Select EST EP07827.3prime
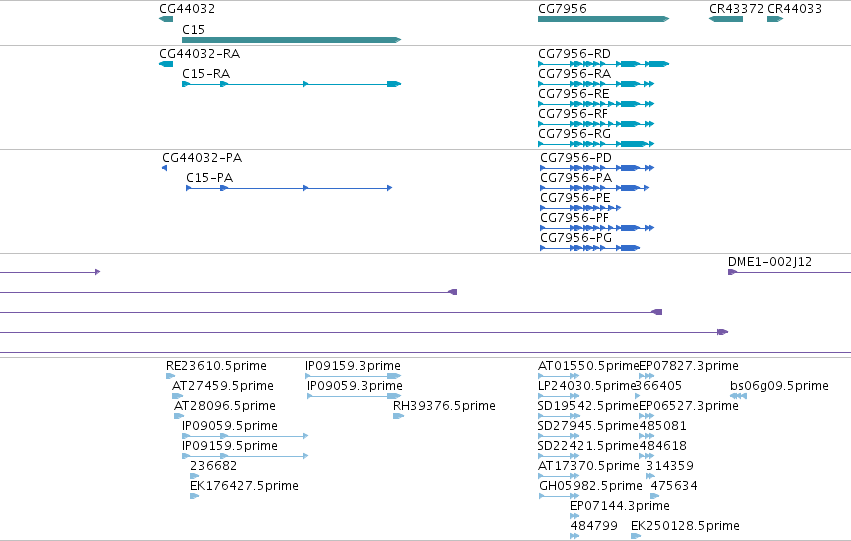The height and width of the screenshot is (541, 851). (x=646, y=376)
